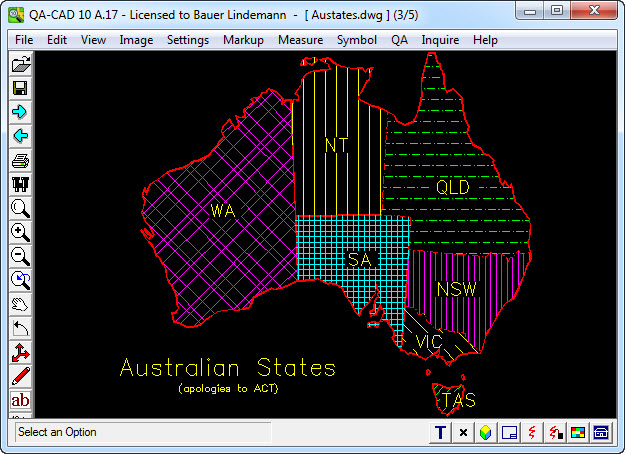Open the Markup menu

[243, 40]
